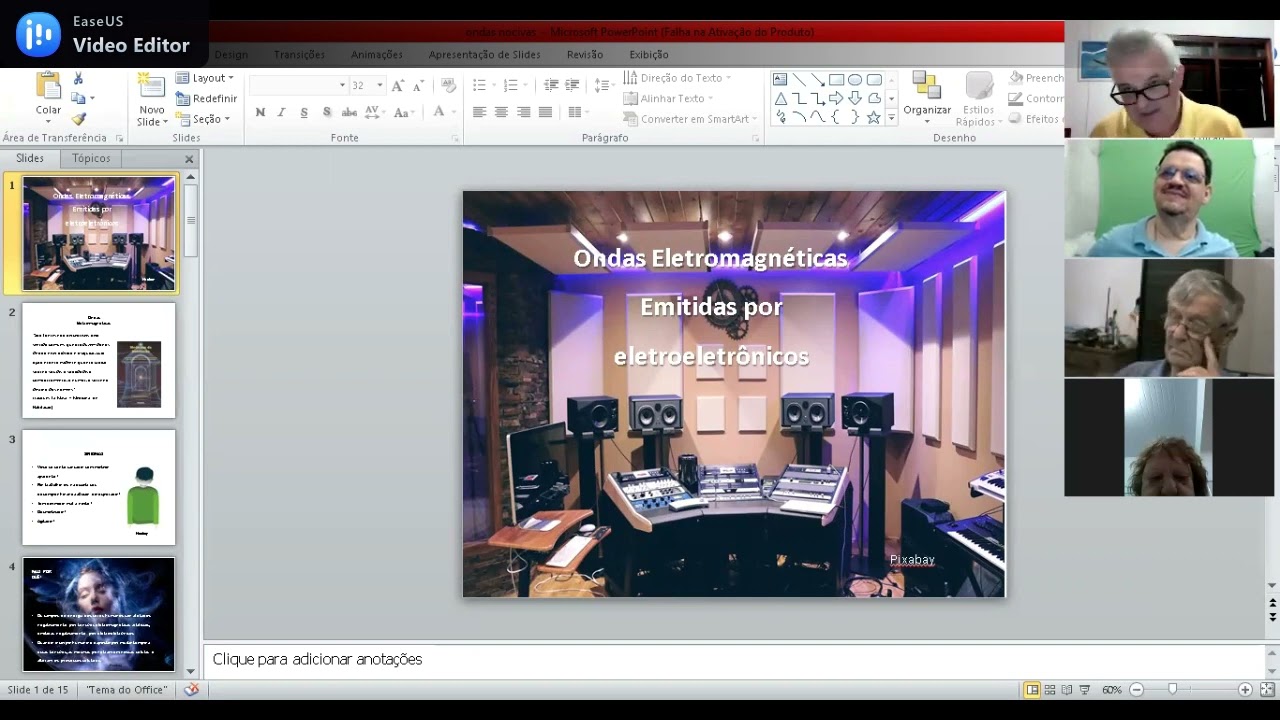Select the right block arrow shape

click(836, 99)
